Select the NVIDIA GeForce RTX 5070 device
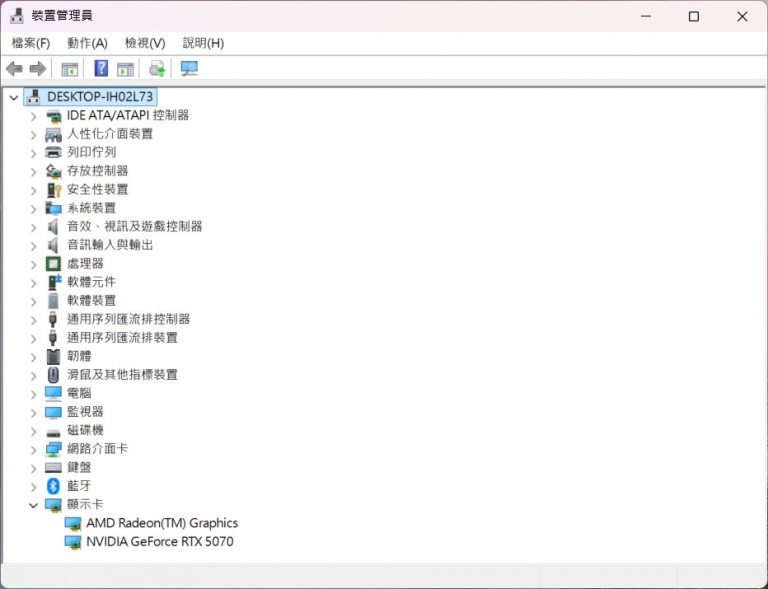Image resolution: width=768 pixels, height=589 pixels. pyautogui.click(x=160, y=542)
